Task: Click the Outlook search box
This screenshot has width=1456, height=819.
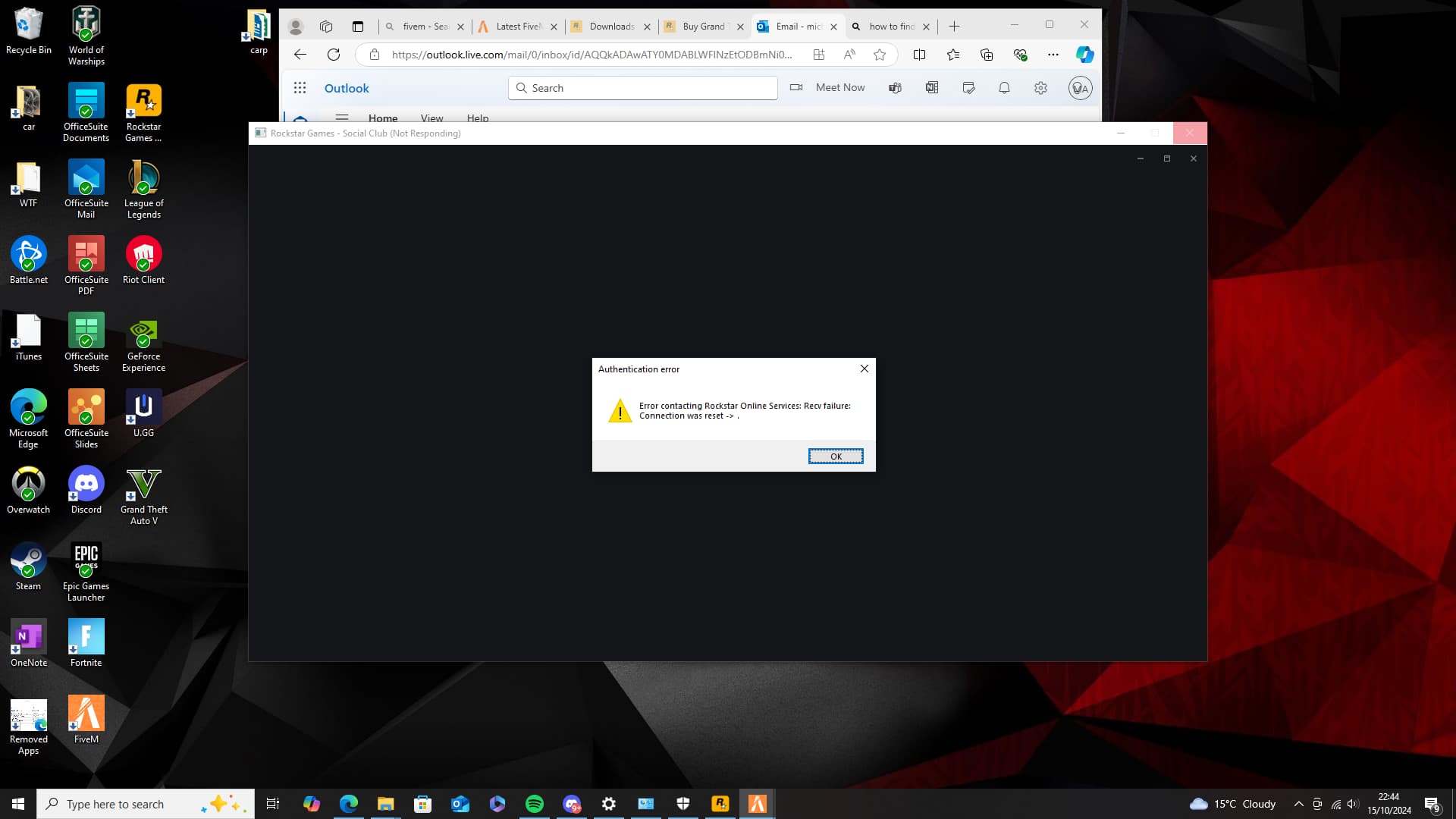Action: click(x=643, y=88)
